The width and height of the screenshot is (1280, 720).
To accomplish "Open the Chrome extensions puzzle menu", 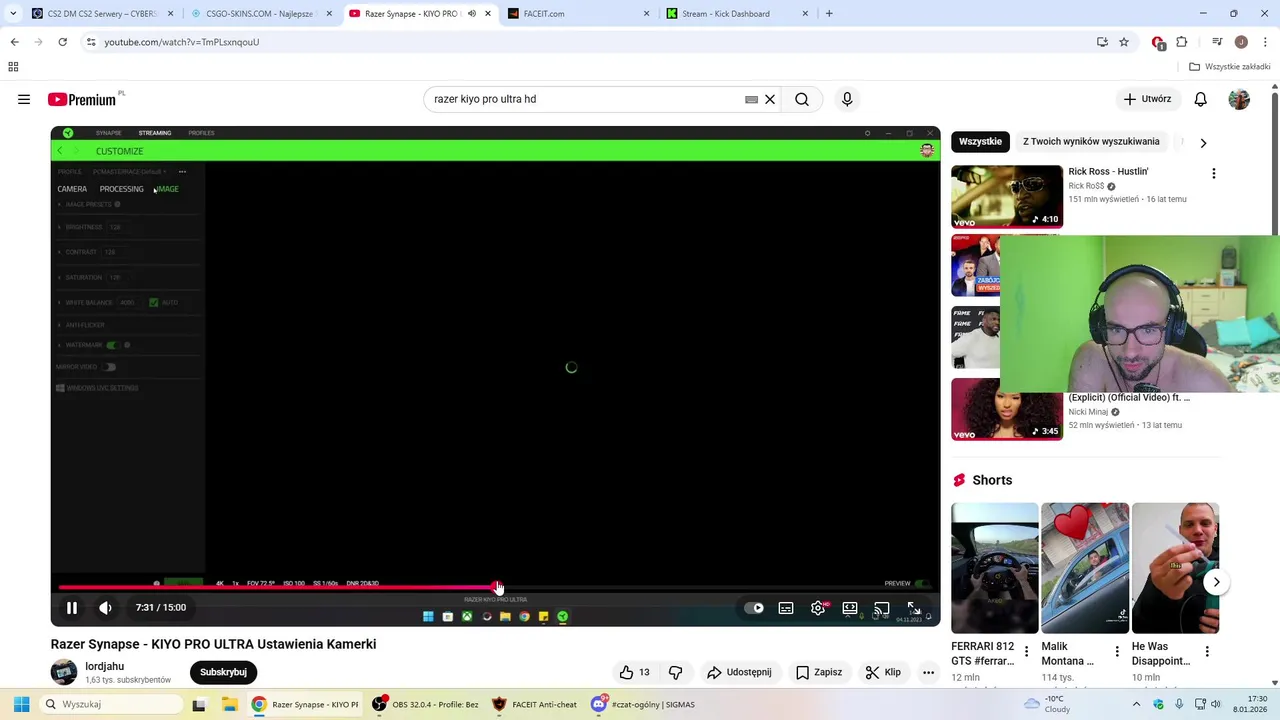I will (1182, 42).
